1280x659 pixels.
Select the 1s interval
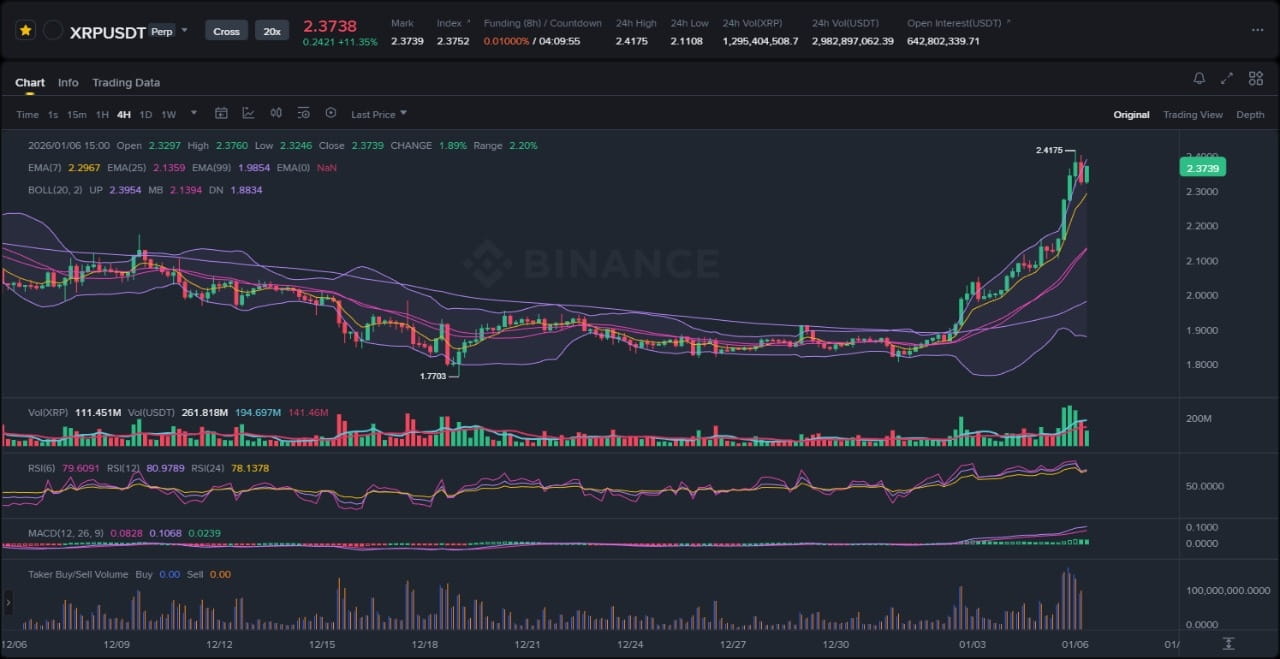pos(53,115)
